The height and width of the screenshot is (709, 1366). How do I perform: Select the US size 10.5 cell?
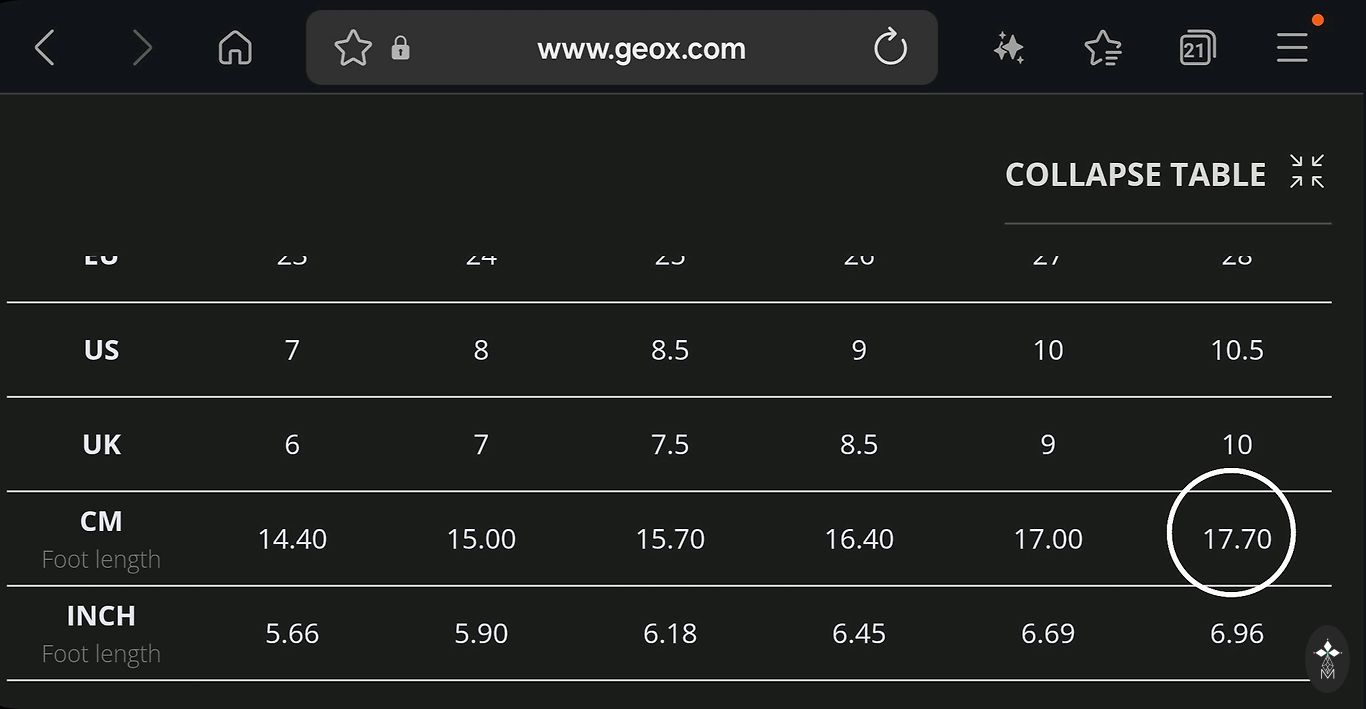[1236, 350]
